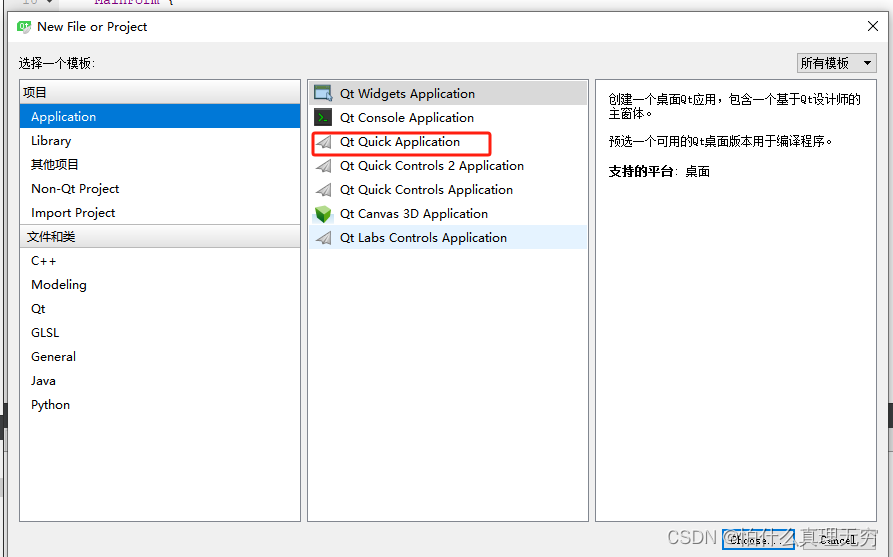Click the Qt Canvas 3D green cube icon
This screenshot has width=893, height=557.
pyautogui.click(x=323, y=214)
